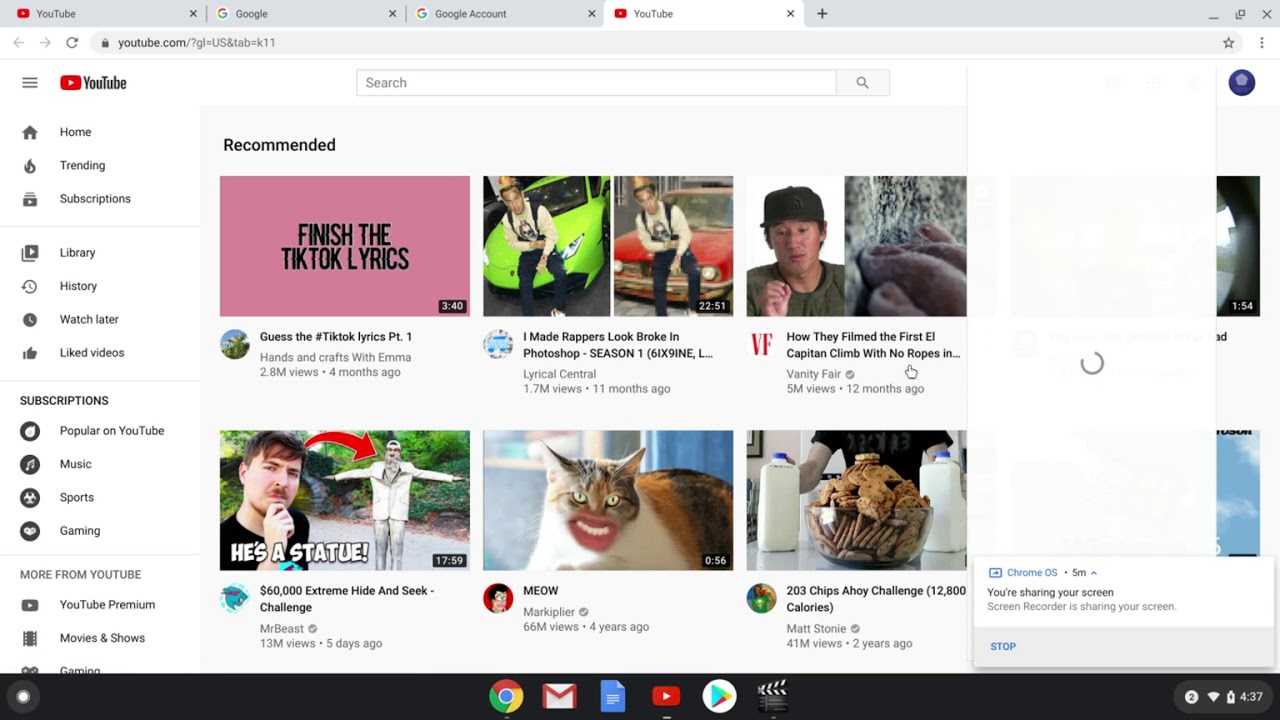Close the Google Account tab
The image size is (1280, 720).
pyautogui.click(x=592, y=14)
